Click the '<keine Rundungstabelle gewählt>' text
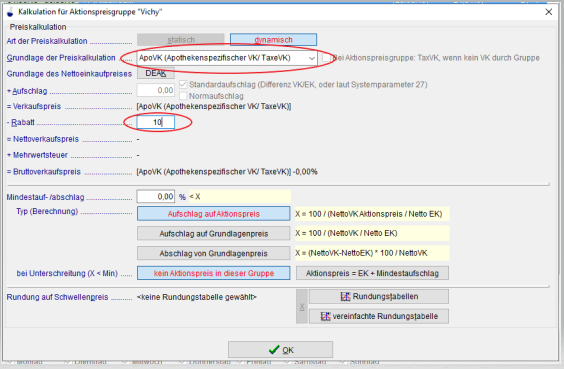Viewport: 564px width, 369px height. tap(196, 297)
